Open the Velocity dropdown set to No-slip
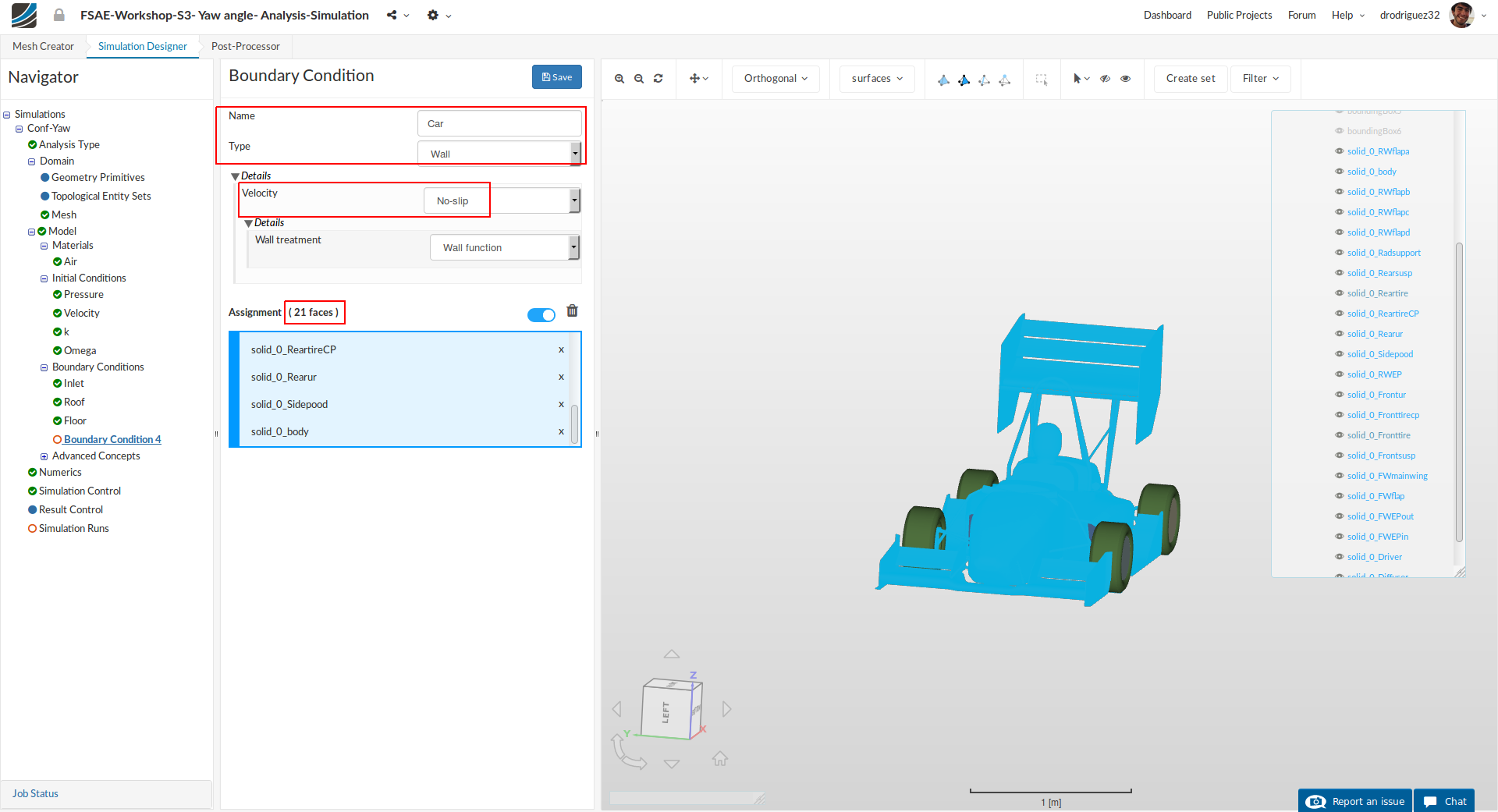The width and height of the screenshot is (1498, 812). point(502,200)
